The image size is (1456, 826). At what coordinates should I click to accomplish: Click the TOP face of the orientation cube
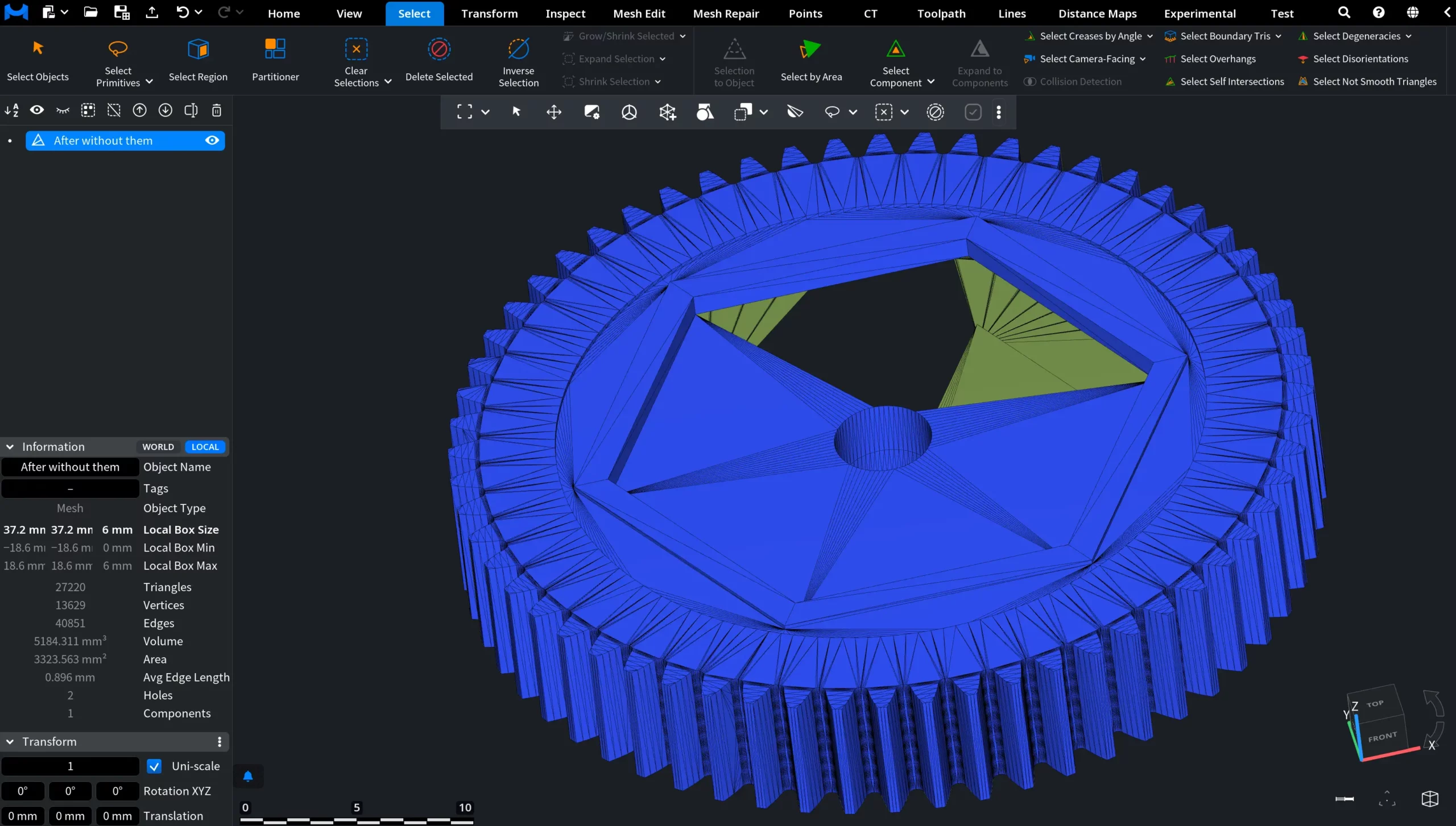tap(1375, 704)
